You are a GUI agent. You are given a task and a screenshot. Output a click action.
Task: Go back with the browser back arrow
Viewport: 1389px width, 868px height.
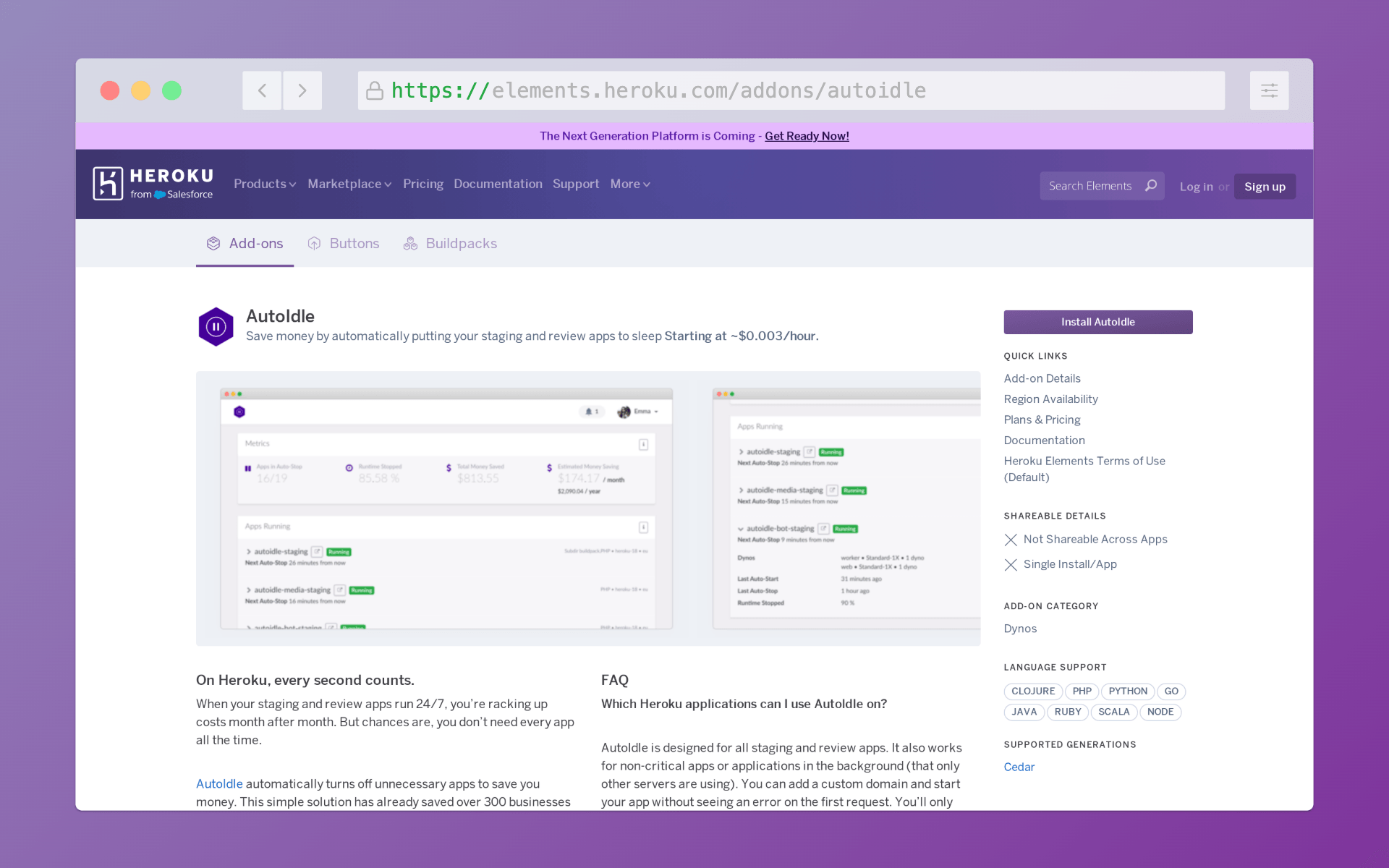262,90
